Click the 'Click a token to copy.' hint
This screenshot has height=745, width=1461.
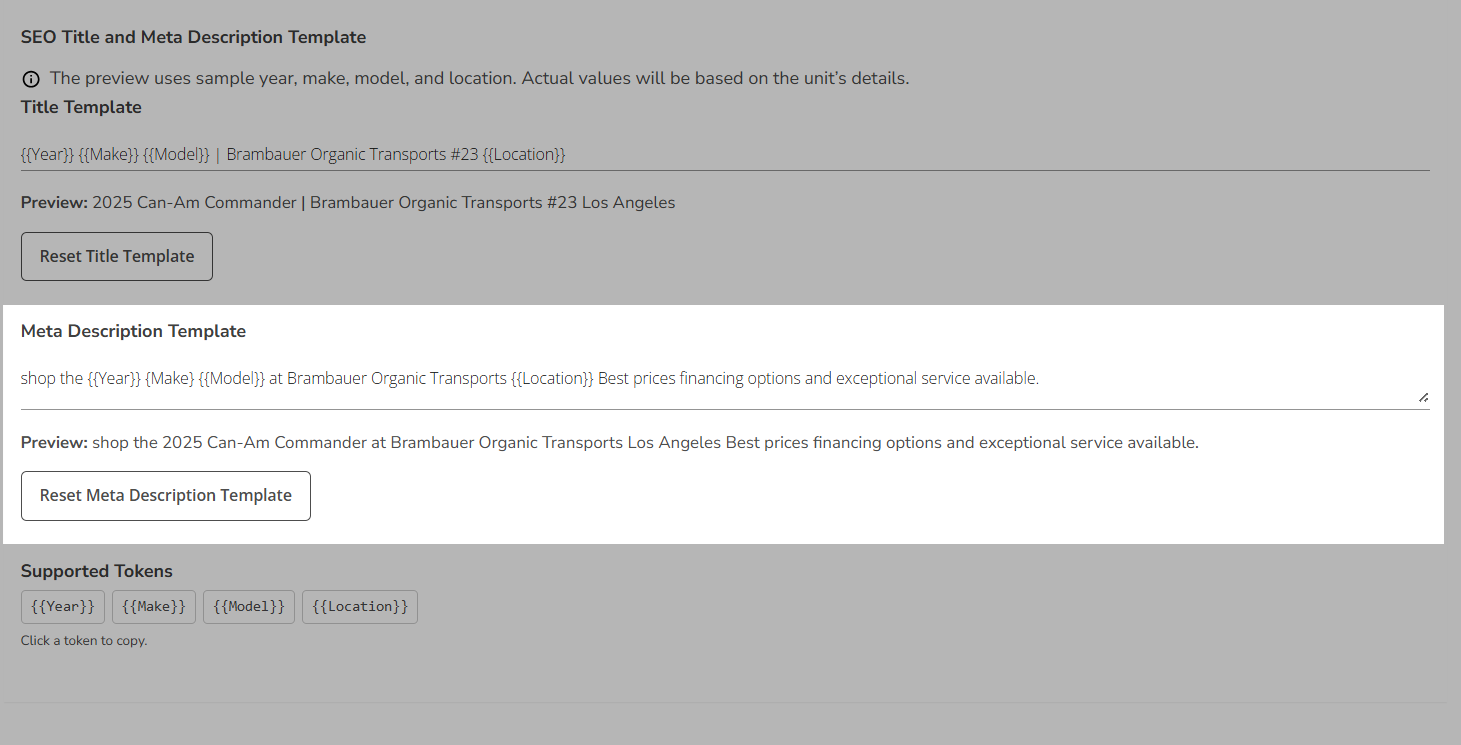click(84, 641)
